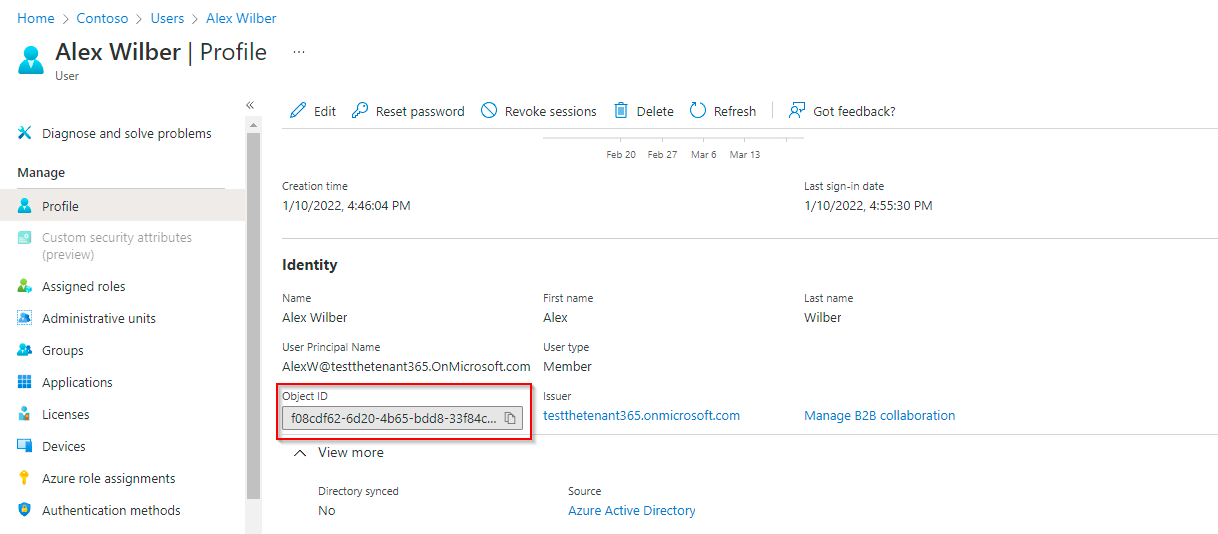
Task: Open Diagnose and solve problems
Action: click(x=127, y=133)
